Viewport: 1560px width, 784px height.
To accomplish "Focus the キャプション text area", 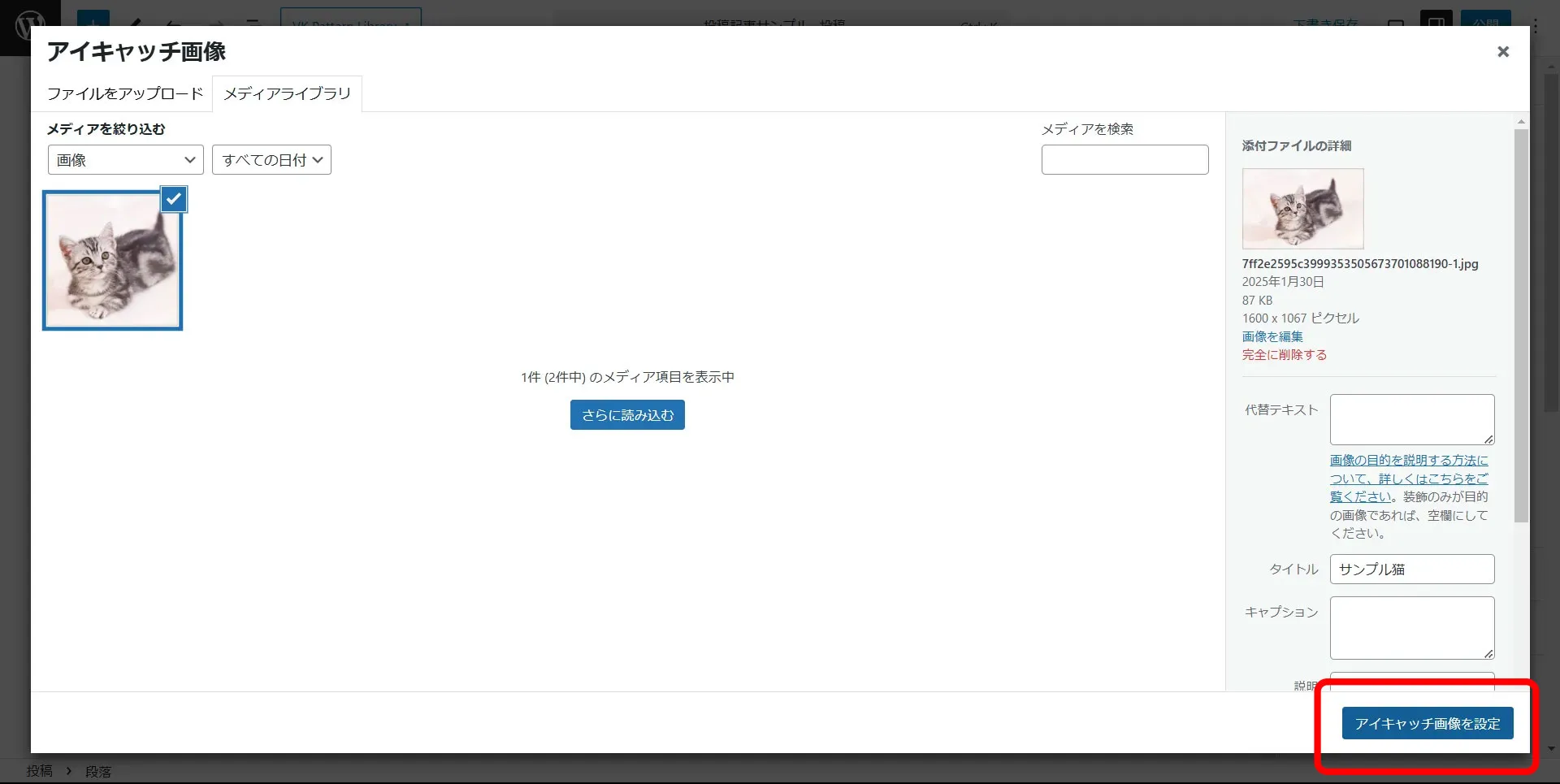I will click(x=1411, y=628).
